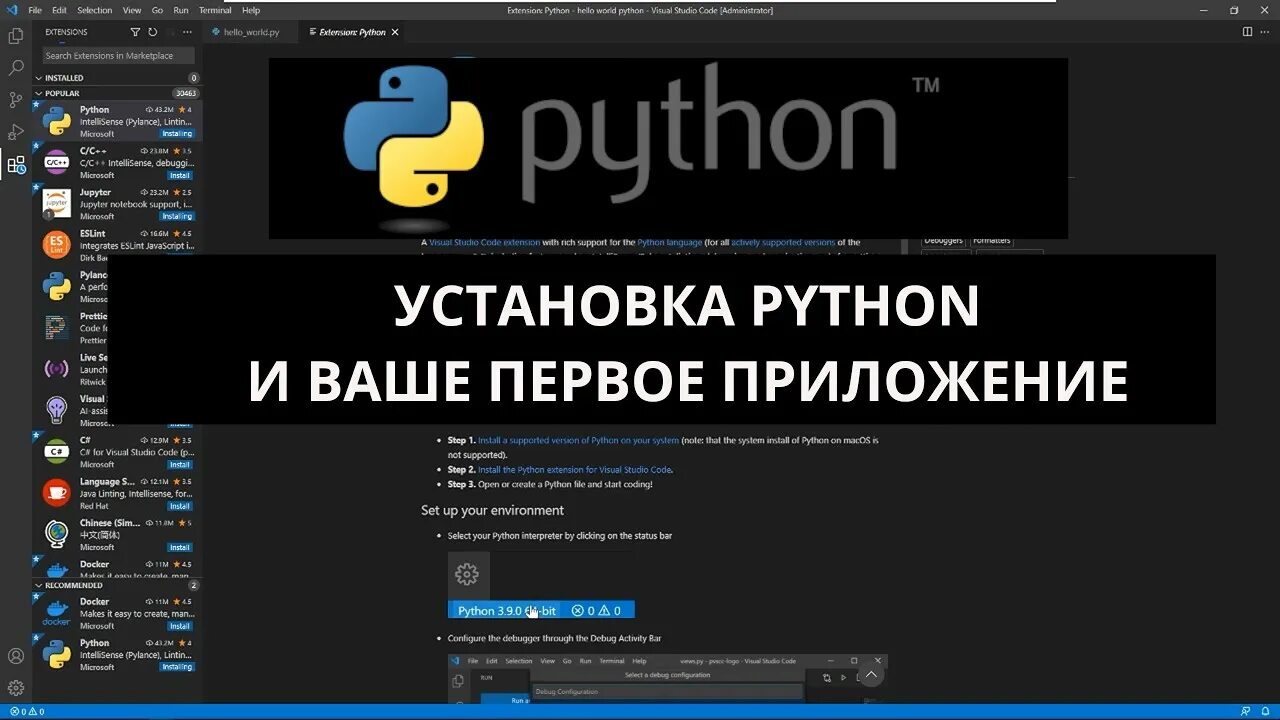Open the Selection menu

coord(94,10)
